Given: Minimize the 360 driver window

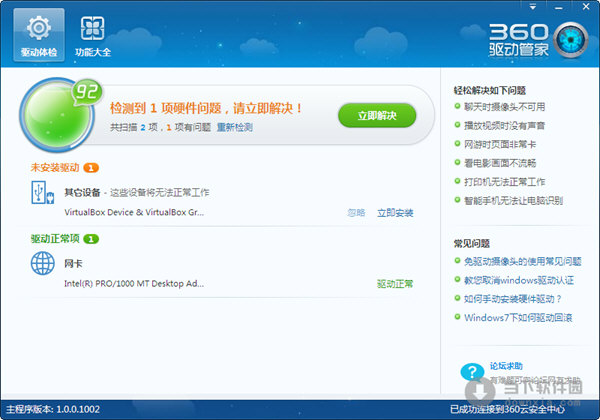Looking at the screenshot, I should click(559, 7).
